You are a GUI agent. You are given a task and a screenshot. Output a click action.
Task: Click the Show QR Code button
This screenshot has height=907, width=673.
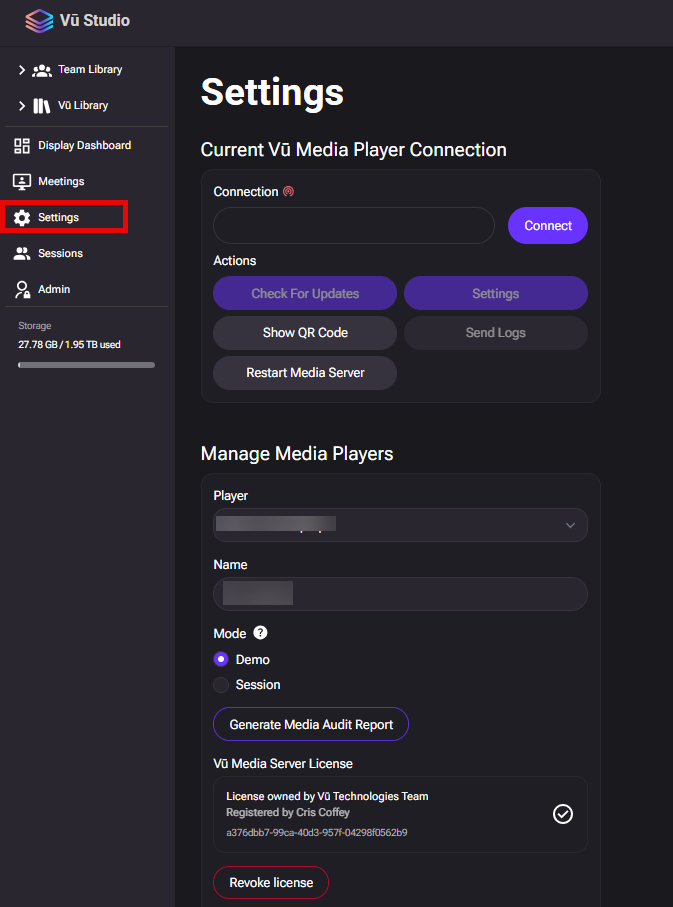(305, 333)
